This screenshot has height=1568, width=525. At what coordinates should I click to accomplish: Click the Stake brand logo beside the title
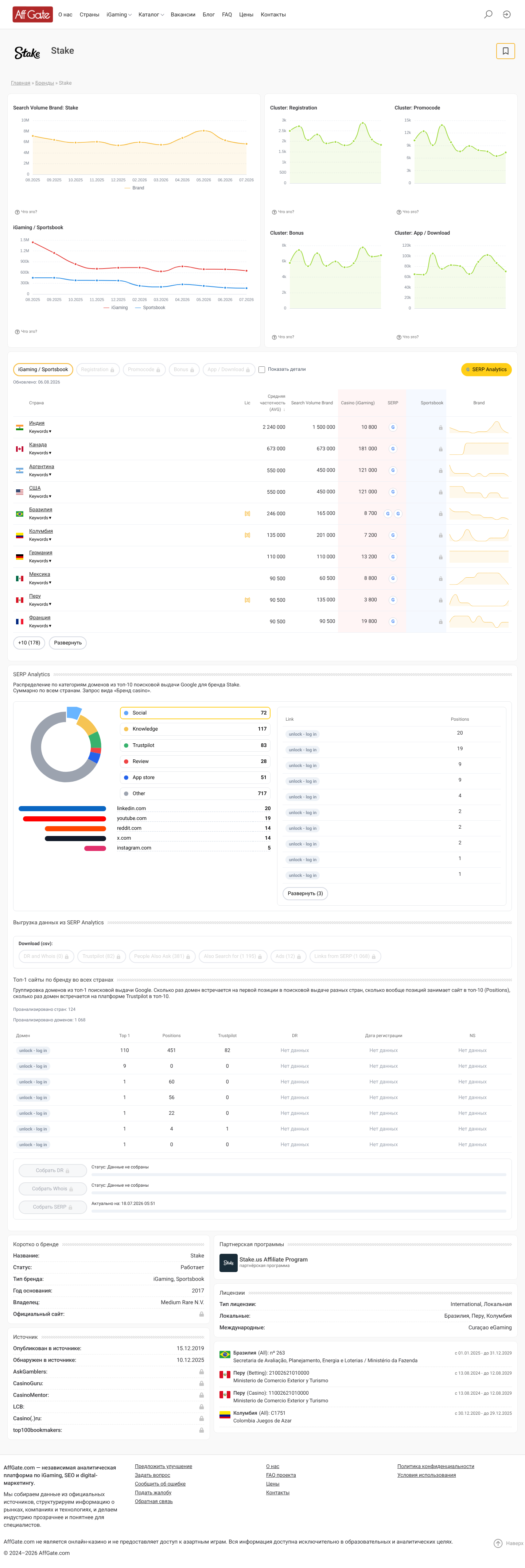pyautogui.click(x=27, y=53)
